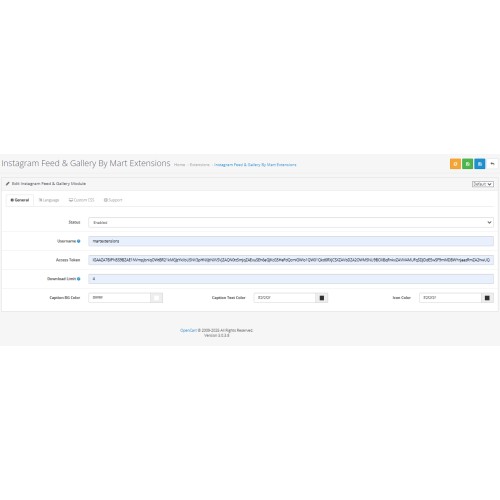This screenshot has height=500, width=500.
Task: Switch to the General tab
Action: point(20,200)
